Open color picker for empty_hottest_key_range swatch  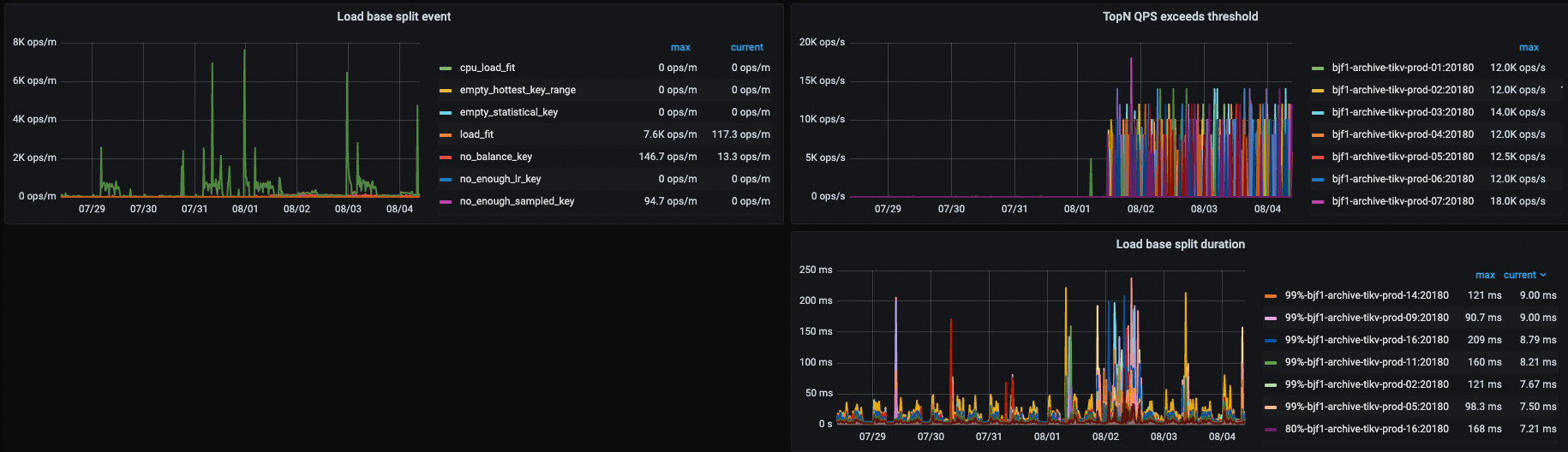tap(446, 90)
